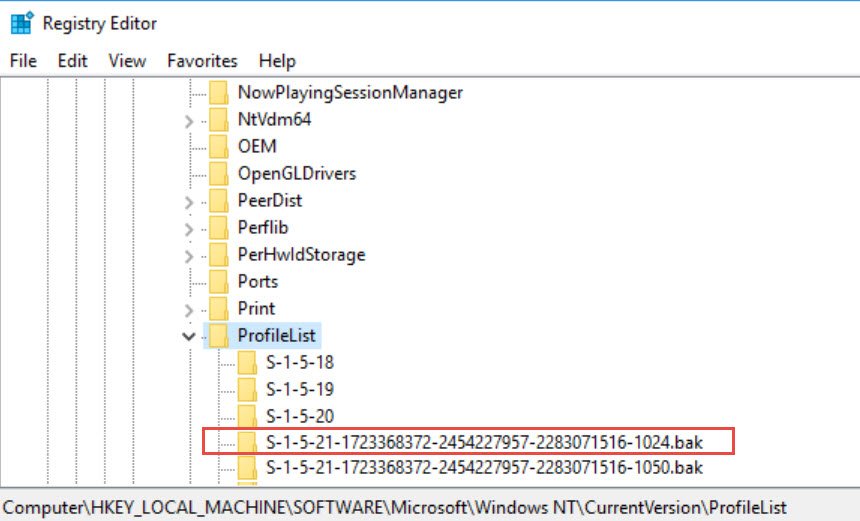This screenshot has width=860, height=521.
Task: Click the S-1-5-19 folder icon
Action: [x=247, y=389]
